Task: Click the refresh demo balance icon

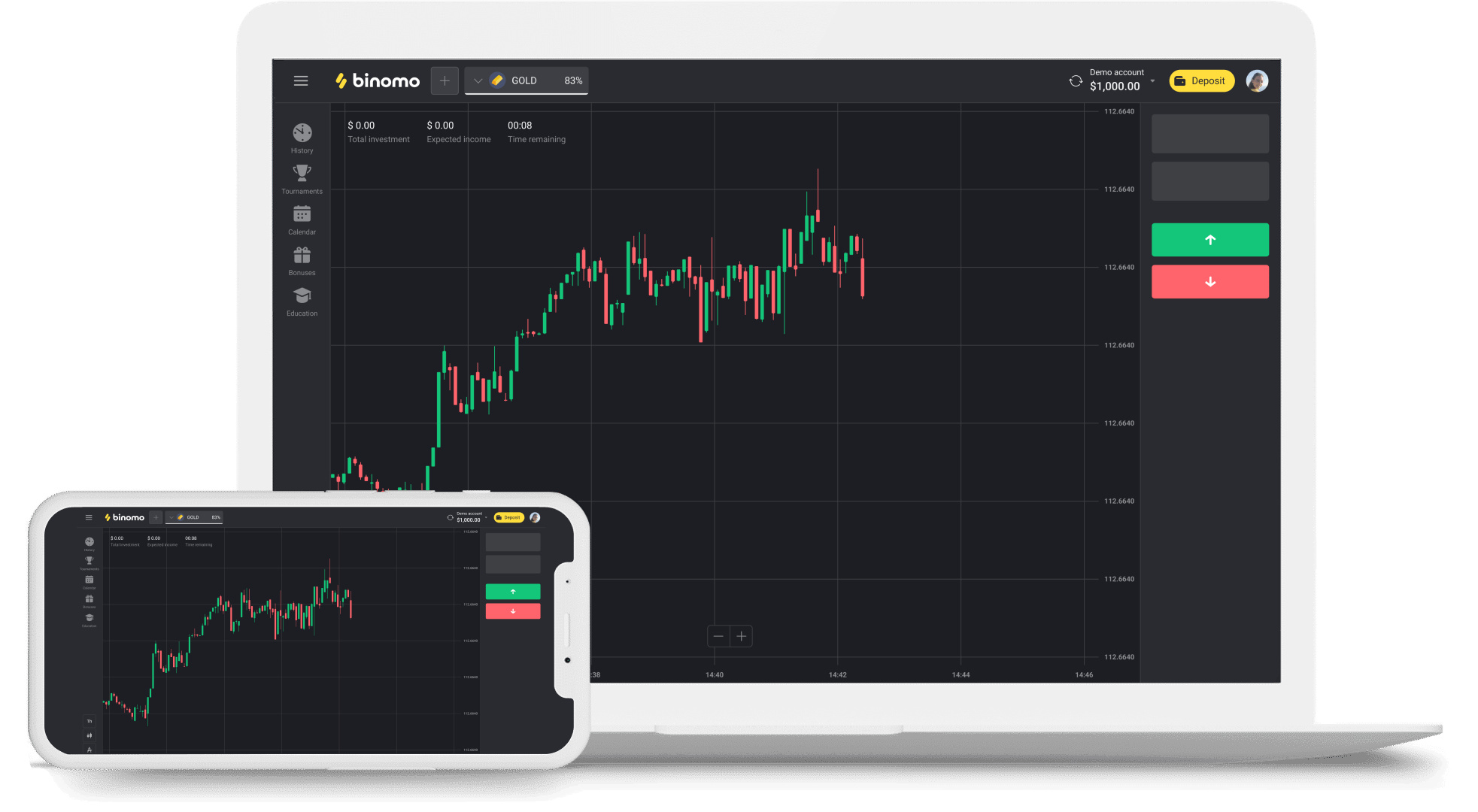Action: pyautogui.click(x=1075, y=80)
